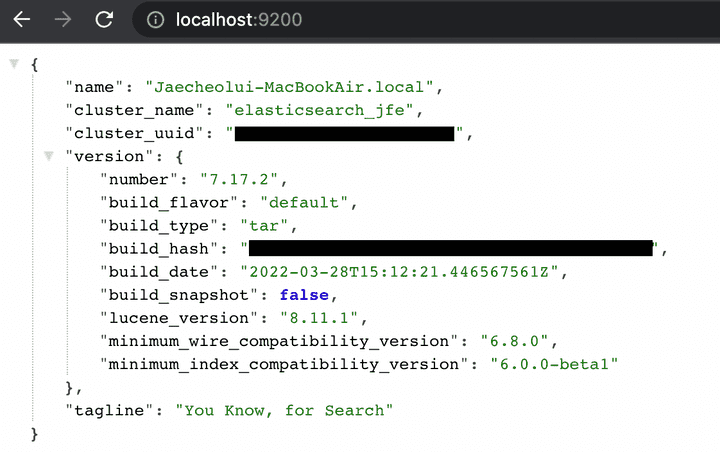Click the "build_date" key
Screen dimensions: 720x452
click(158, 272)
